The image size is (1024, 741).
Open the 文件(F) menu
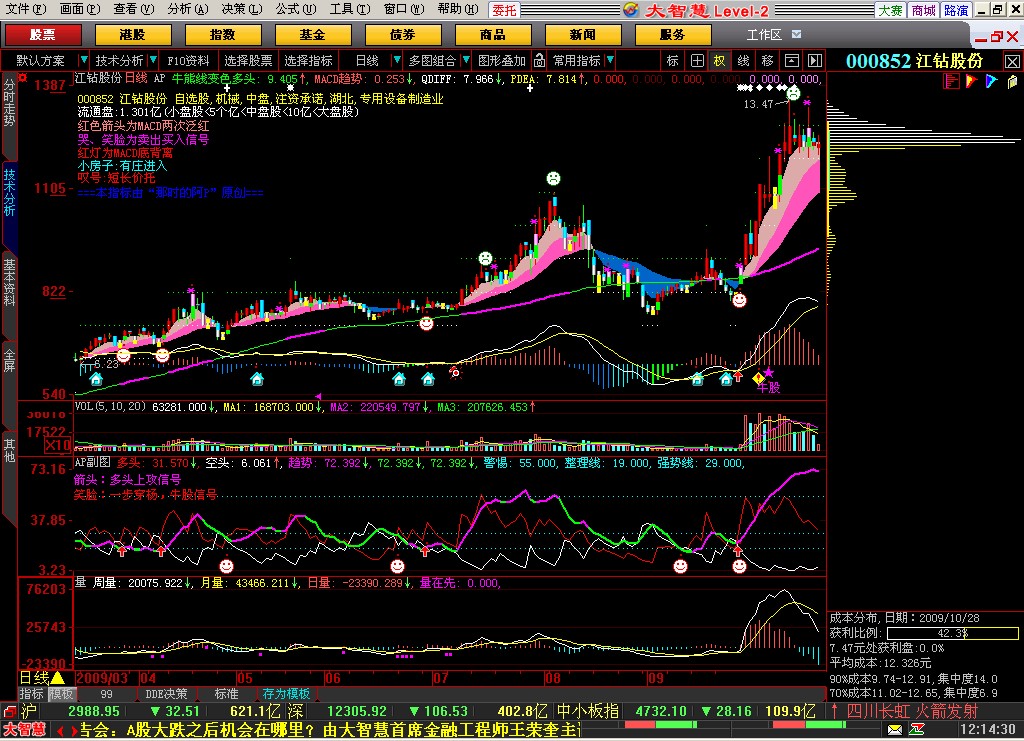click(26, 9)
